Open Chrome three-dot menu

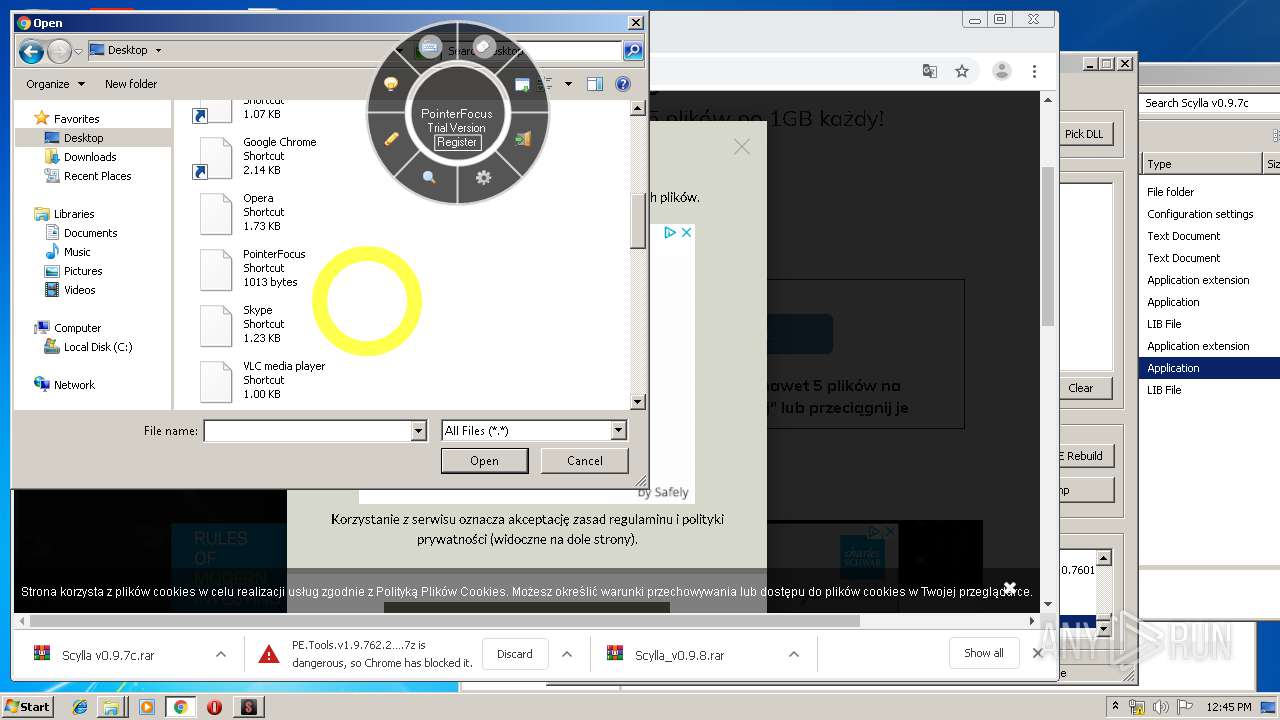[x=1035, y=71]
